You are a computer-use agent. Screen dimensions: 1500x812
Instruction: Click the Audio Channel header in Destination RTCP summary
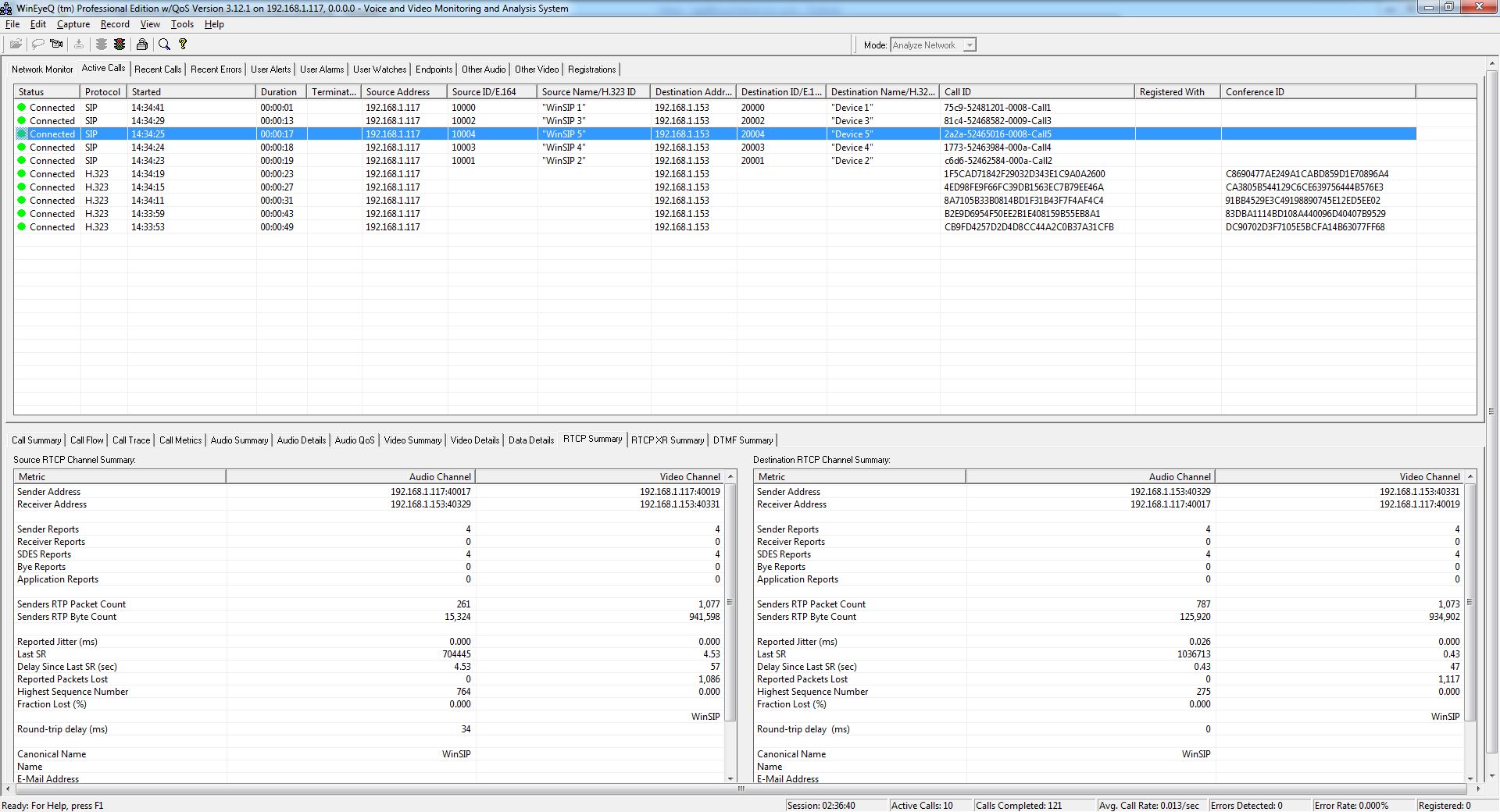(1090, 476)
